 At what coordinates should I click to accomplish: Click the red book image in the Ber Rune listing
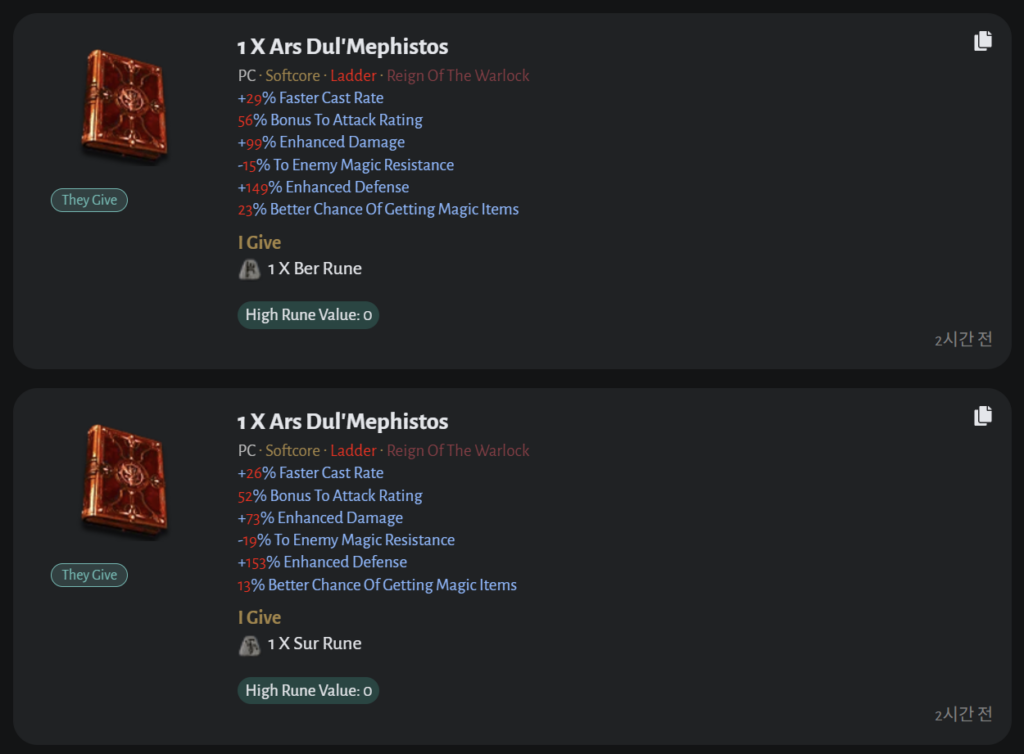pos(125,105)
